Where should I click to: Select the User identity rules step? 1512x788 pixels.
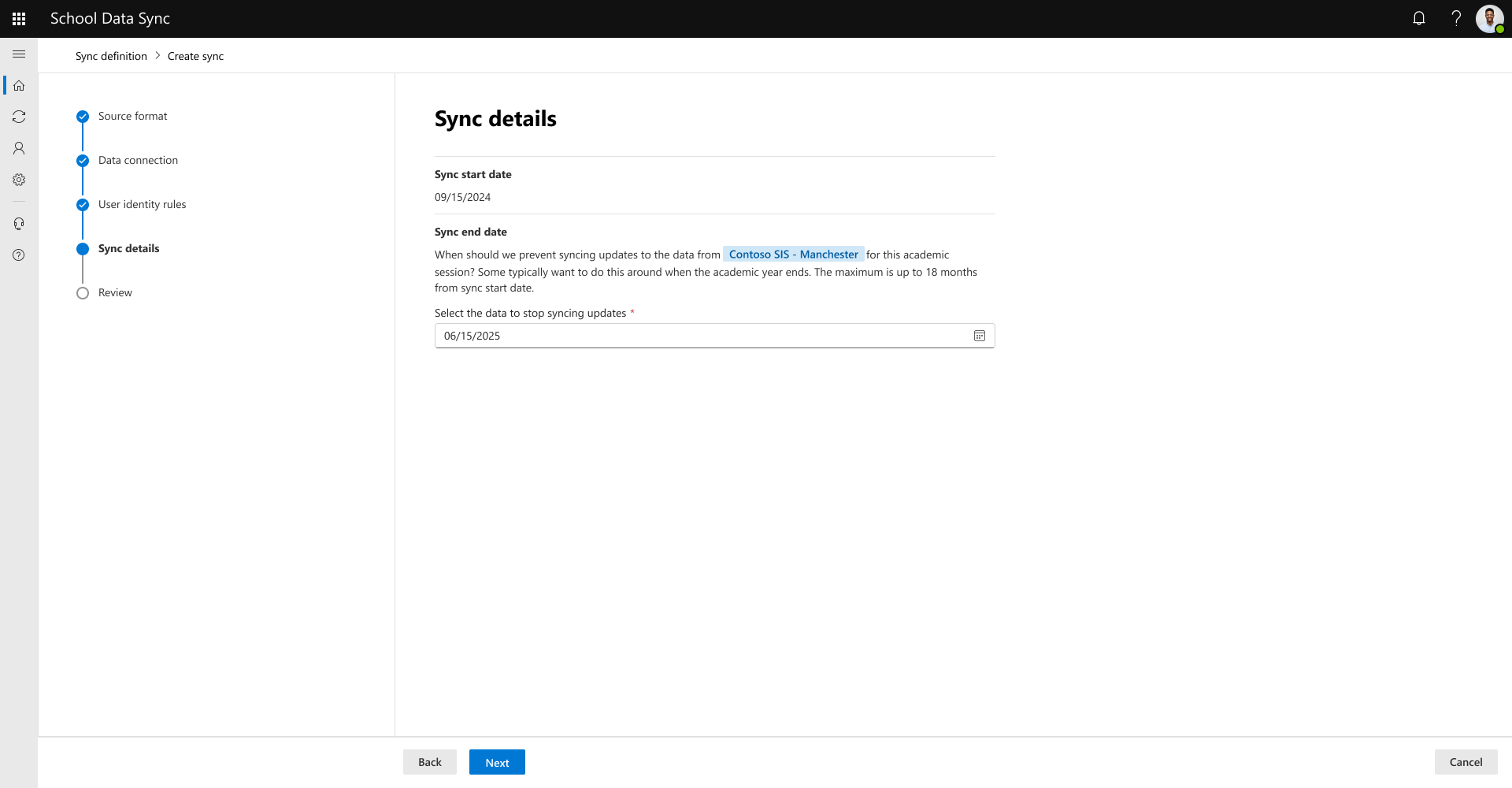point(142,204)
